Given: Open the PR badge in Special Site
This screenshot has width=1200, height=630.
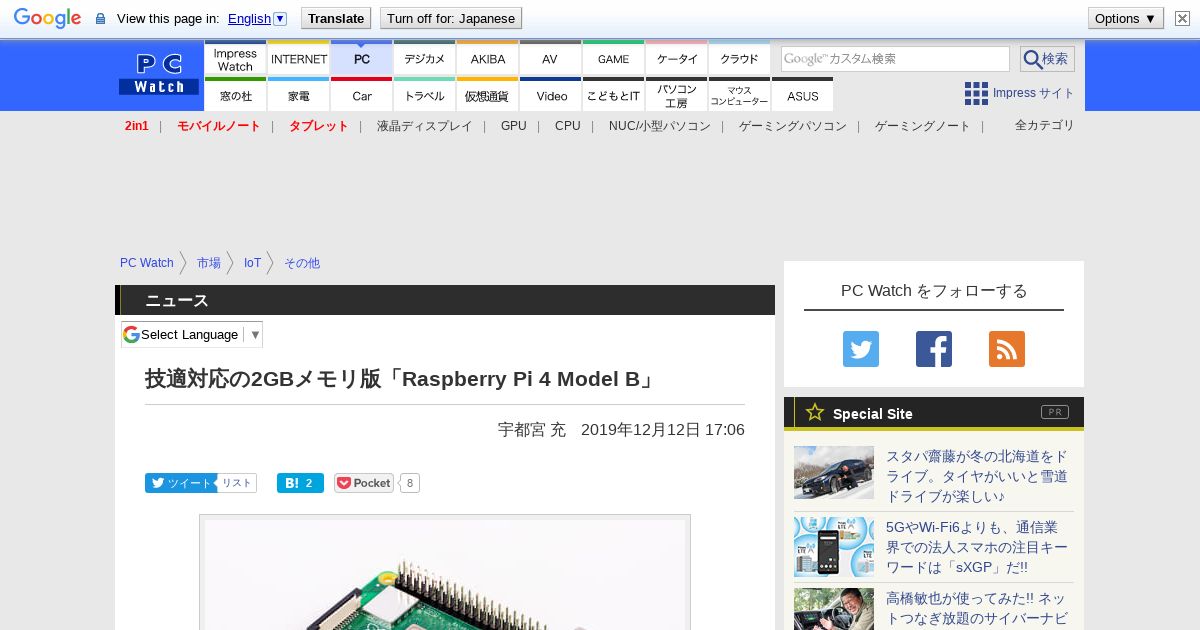Looking at the screenshot, I should [1055, 412].
